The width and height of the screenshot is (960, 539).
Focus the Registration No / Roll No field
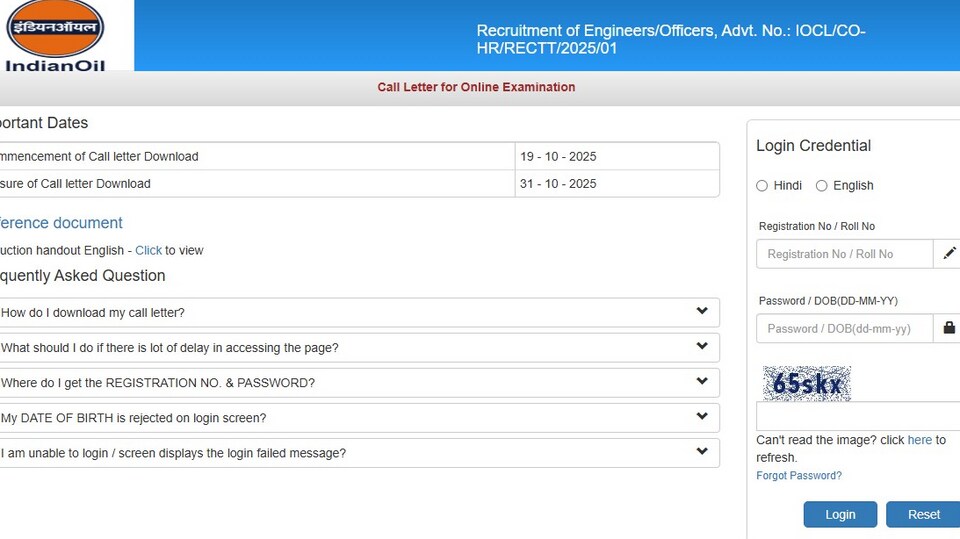[844, 254]
